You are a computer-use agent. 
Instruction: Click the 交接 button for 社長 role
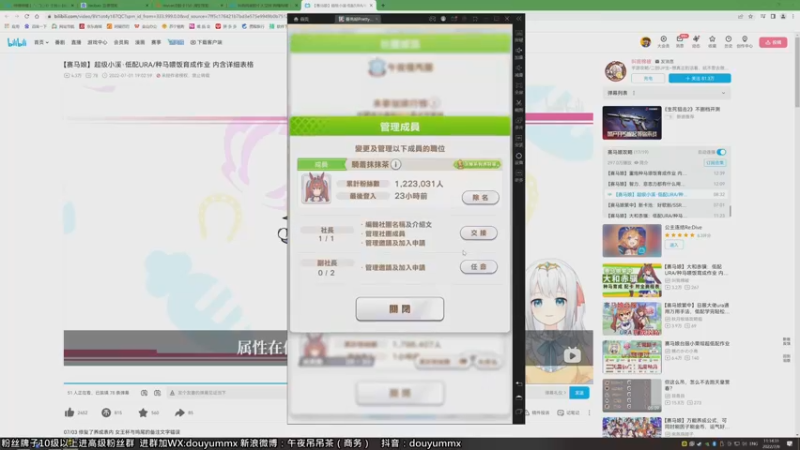point(479,233)
